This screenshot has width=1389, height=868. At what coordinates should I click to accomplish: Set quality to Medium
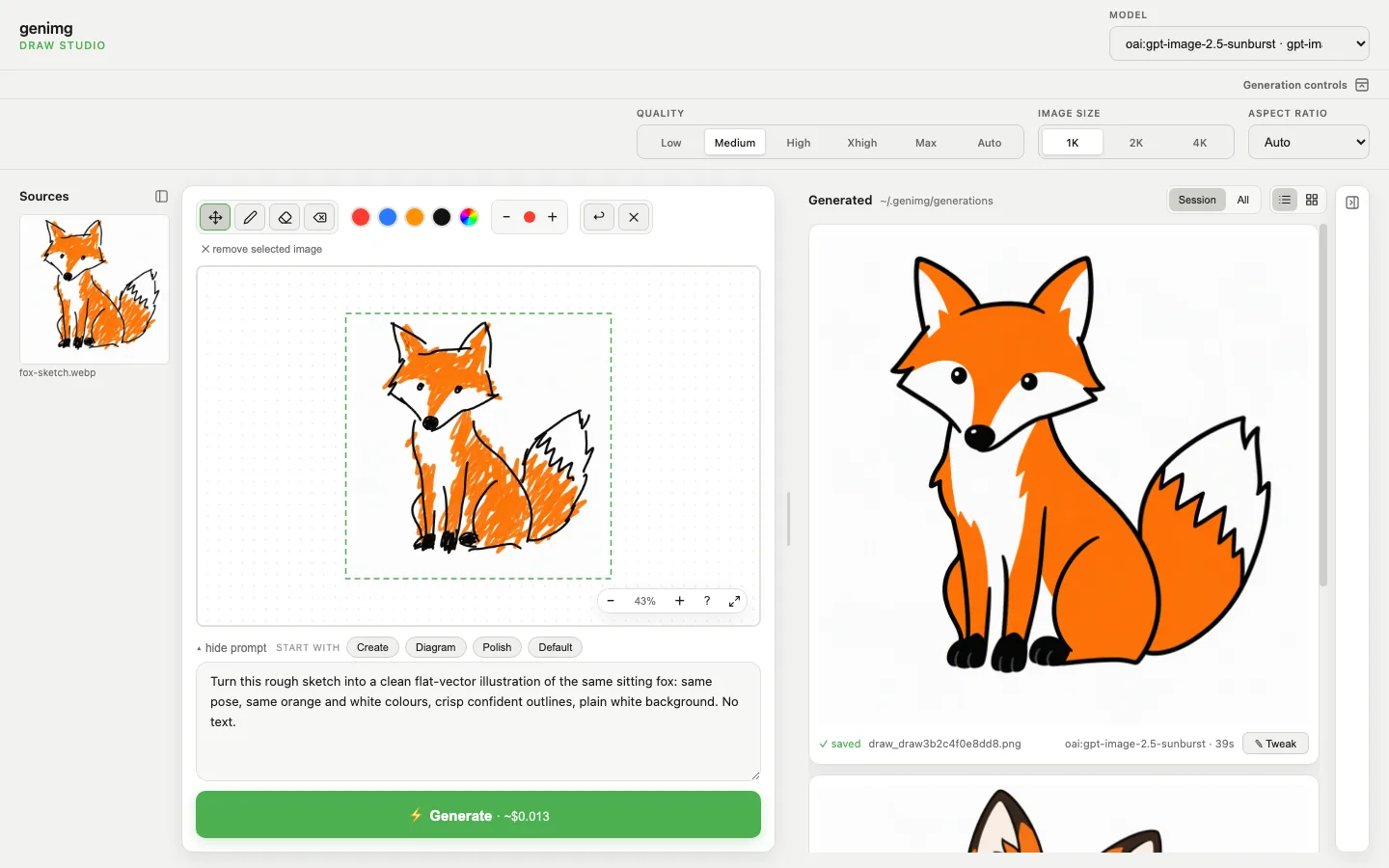point(735,143)
